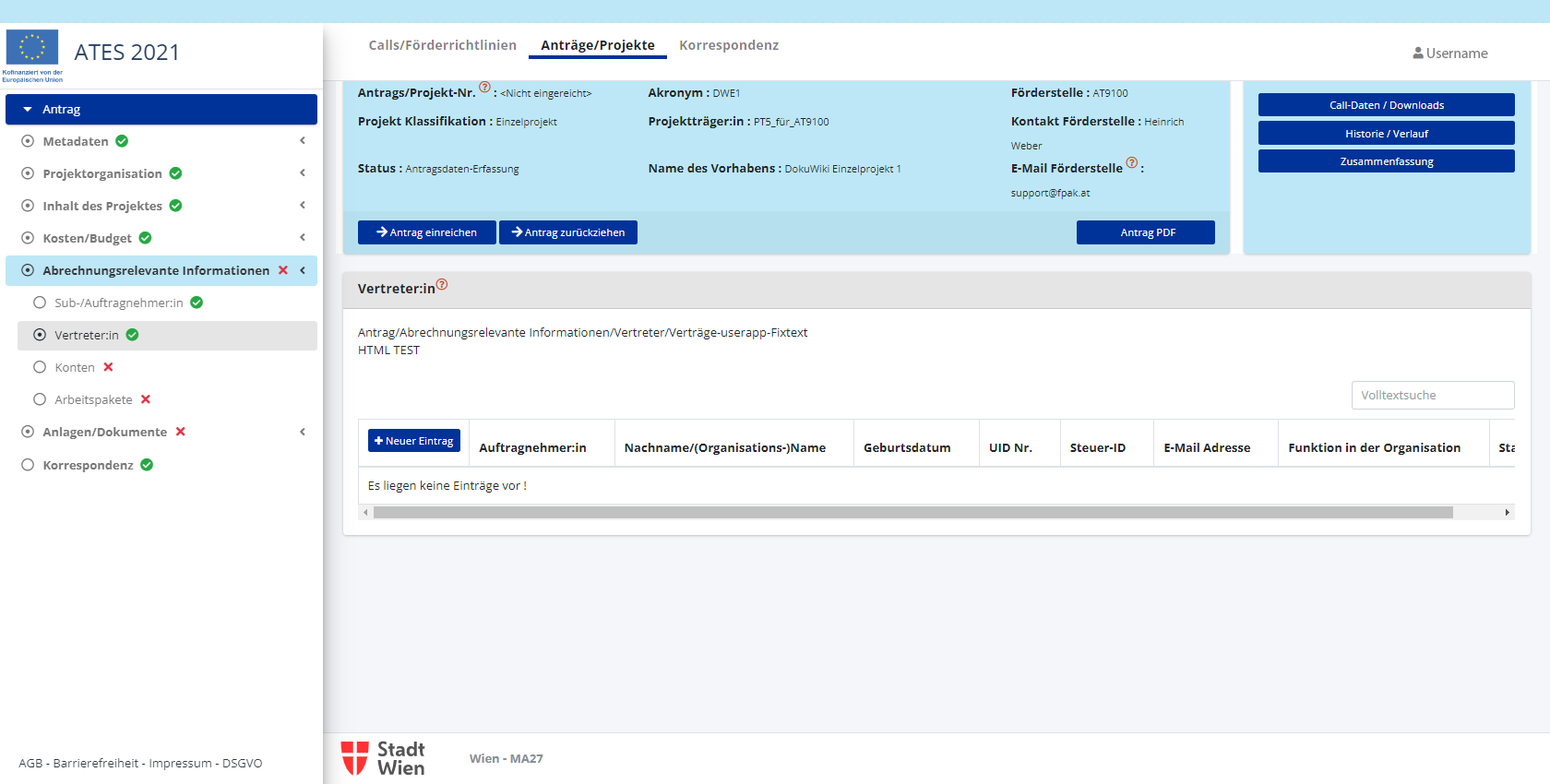The image size is (1550, 784).
Task: Click help icon next to E-Mail Förderstelle
Action: 1132,163
